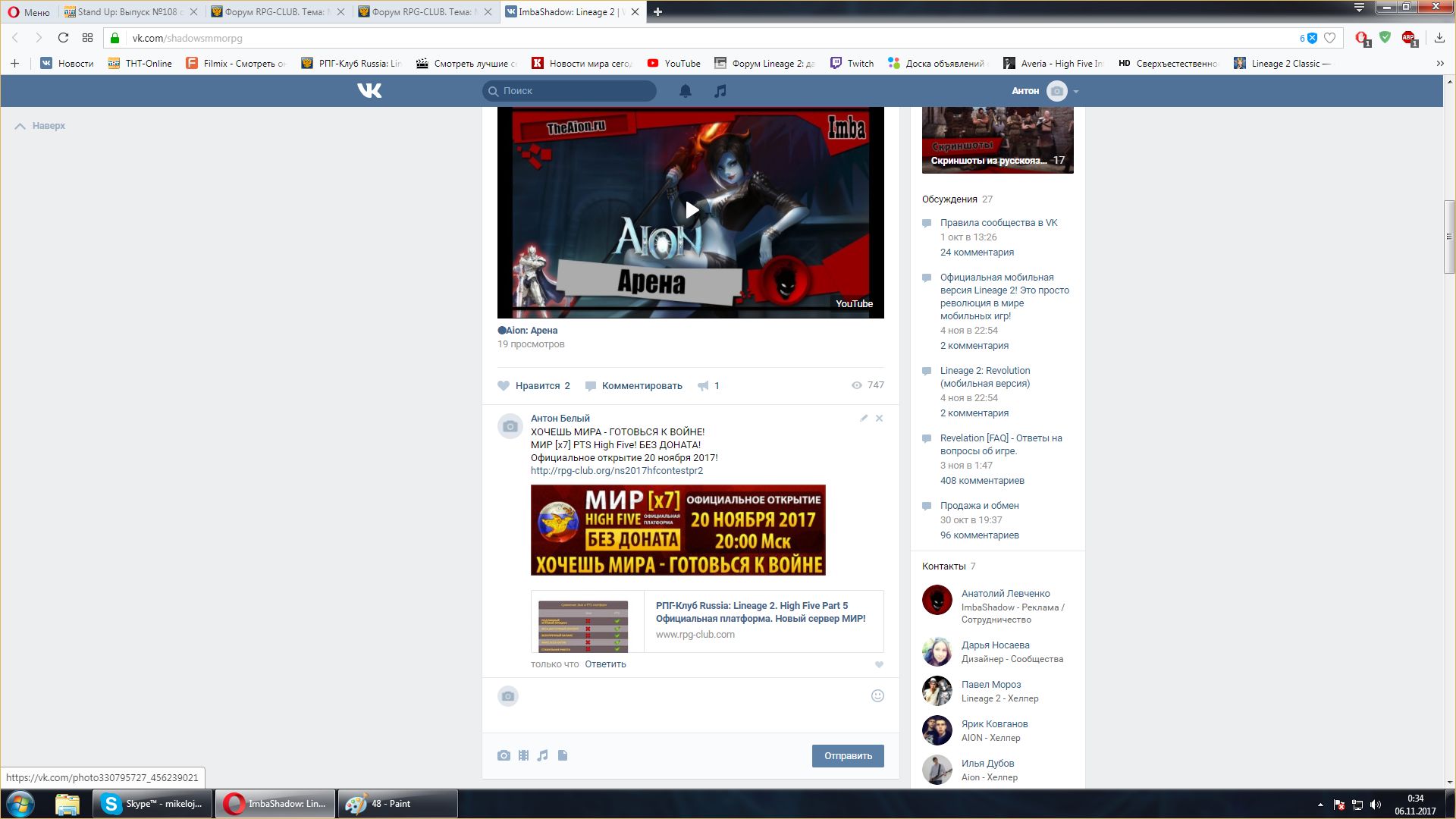This screenshot has height=819, width=1456.
Task: Click page vertical scrollbar thumb
Action: (1449, 236)
